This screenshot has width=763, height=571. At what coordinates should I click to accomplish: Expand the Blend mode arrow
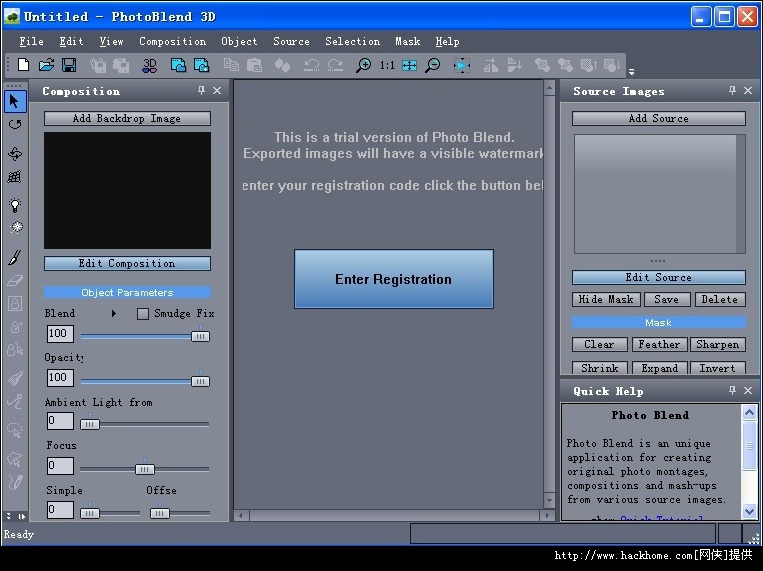click(113, 313)
